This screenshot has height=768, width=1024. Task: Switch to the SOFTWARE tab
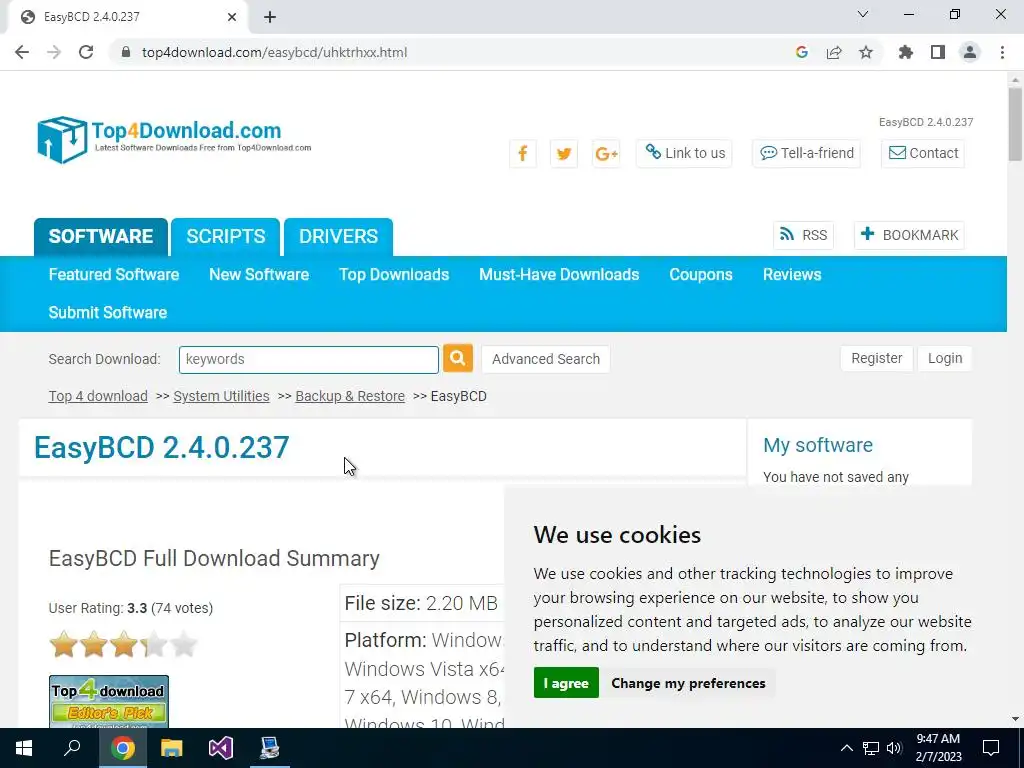(x=101, y=236)
